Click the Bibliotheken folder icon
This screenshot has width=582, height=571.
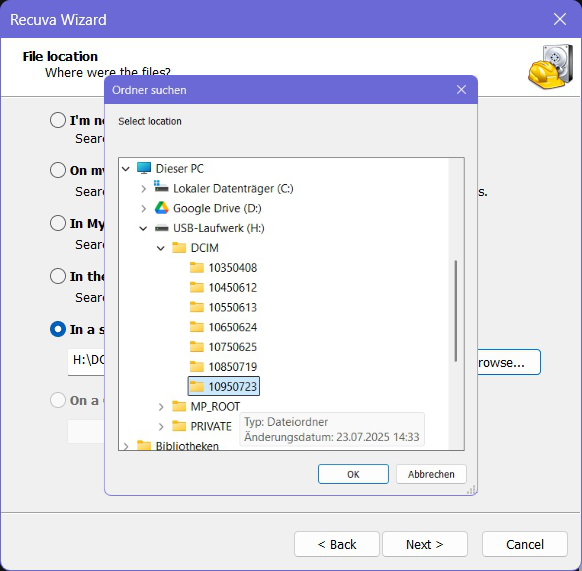tap(144, 445)
